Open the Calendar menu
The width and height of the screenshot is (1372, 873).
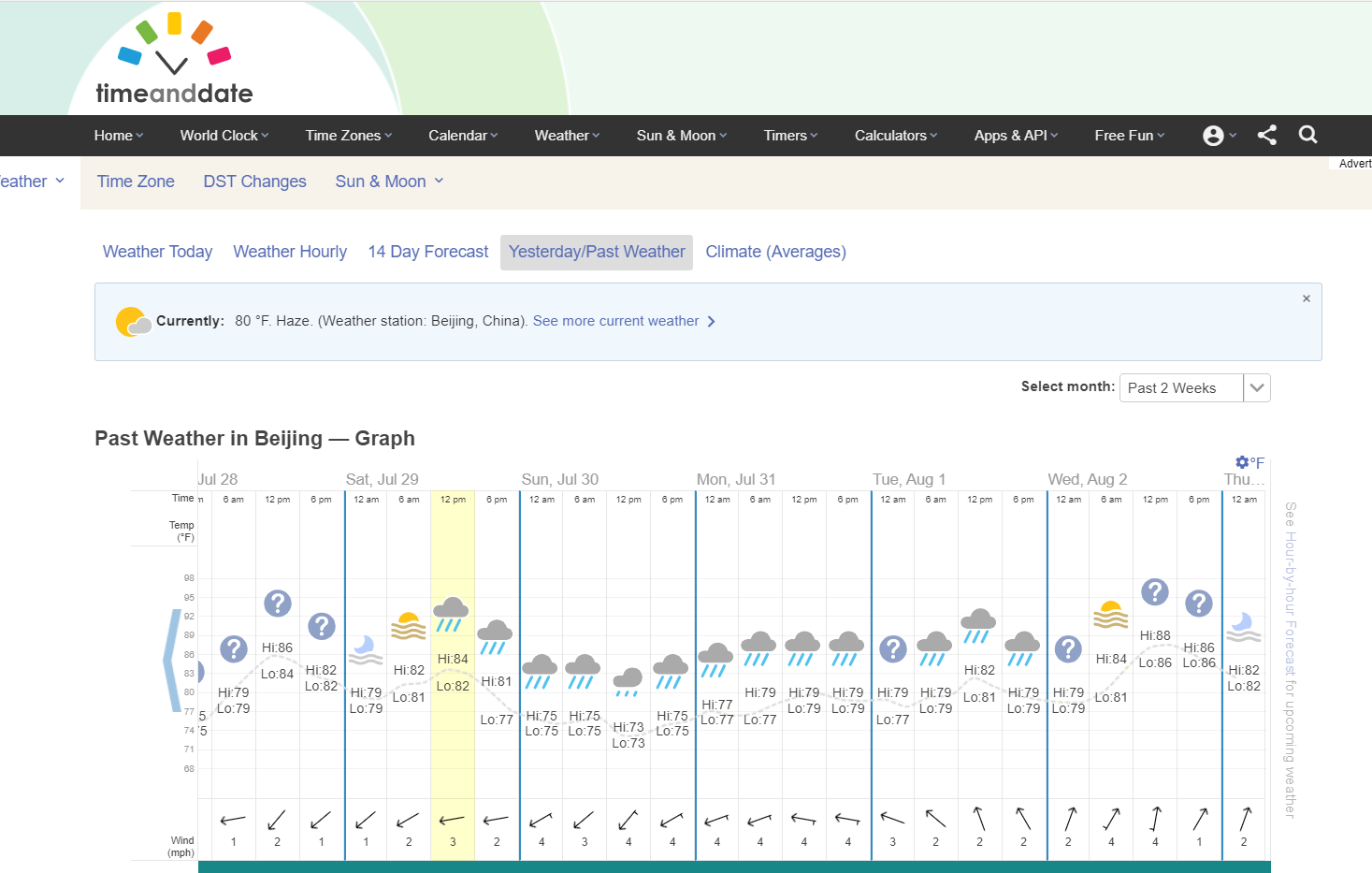[463, 136]
